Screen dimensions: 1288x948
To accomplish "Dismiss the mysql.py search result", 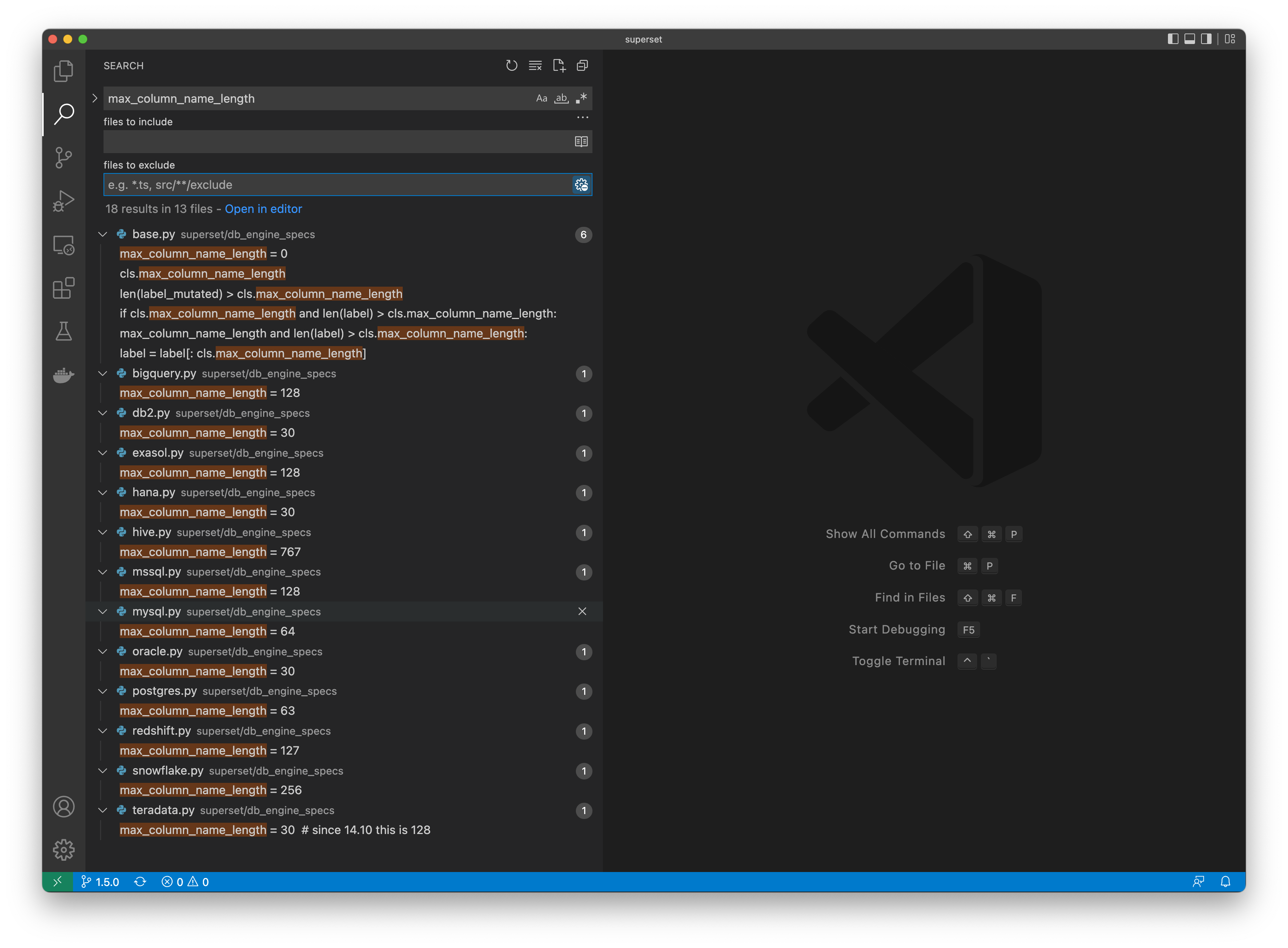I will [x=583, y=612].
